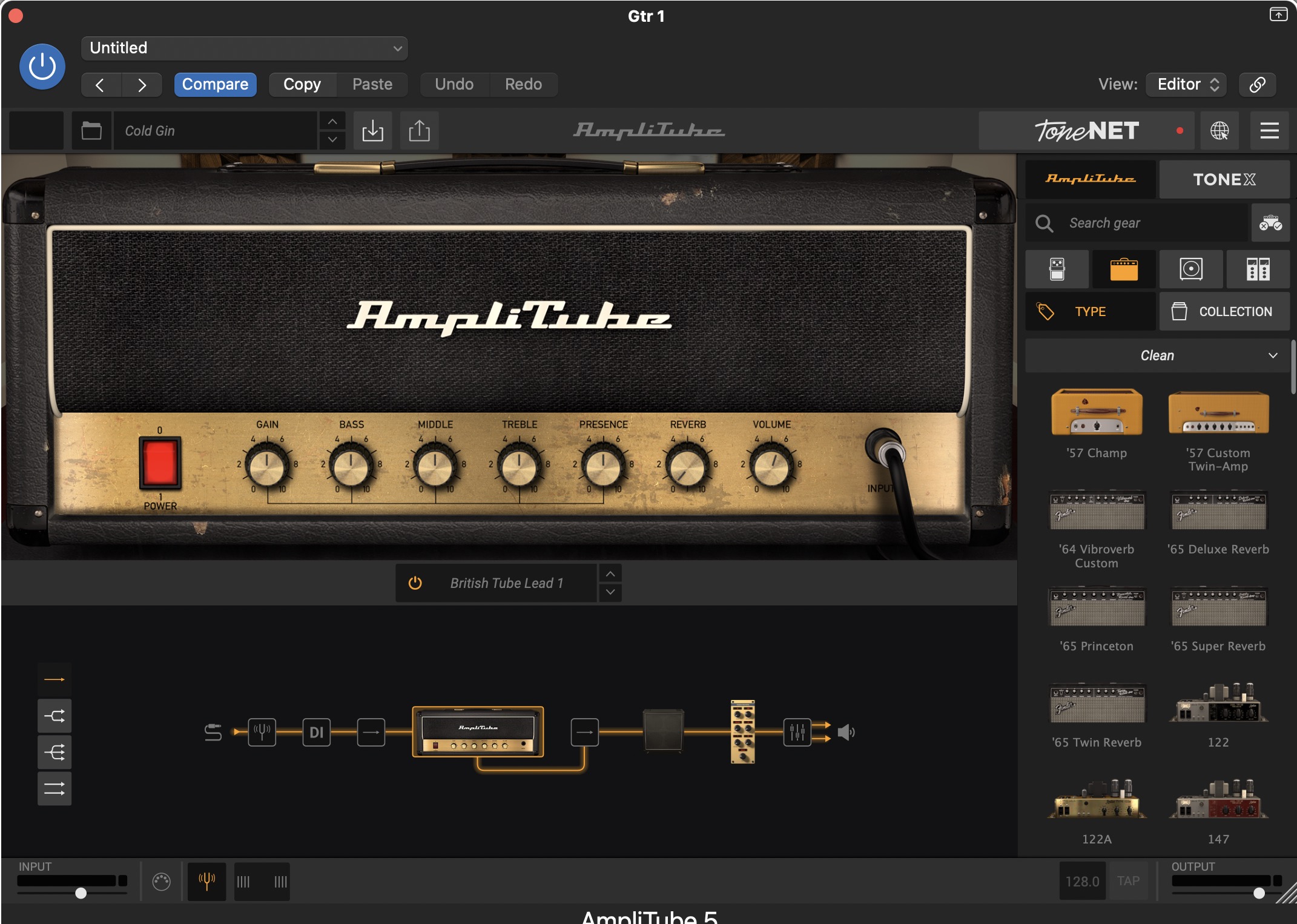Select the cabinet gear category icon
The width and height of the screenshot is (1297, 924).
(x=1190, y=269)
